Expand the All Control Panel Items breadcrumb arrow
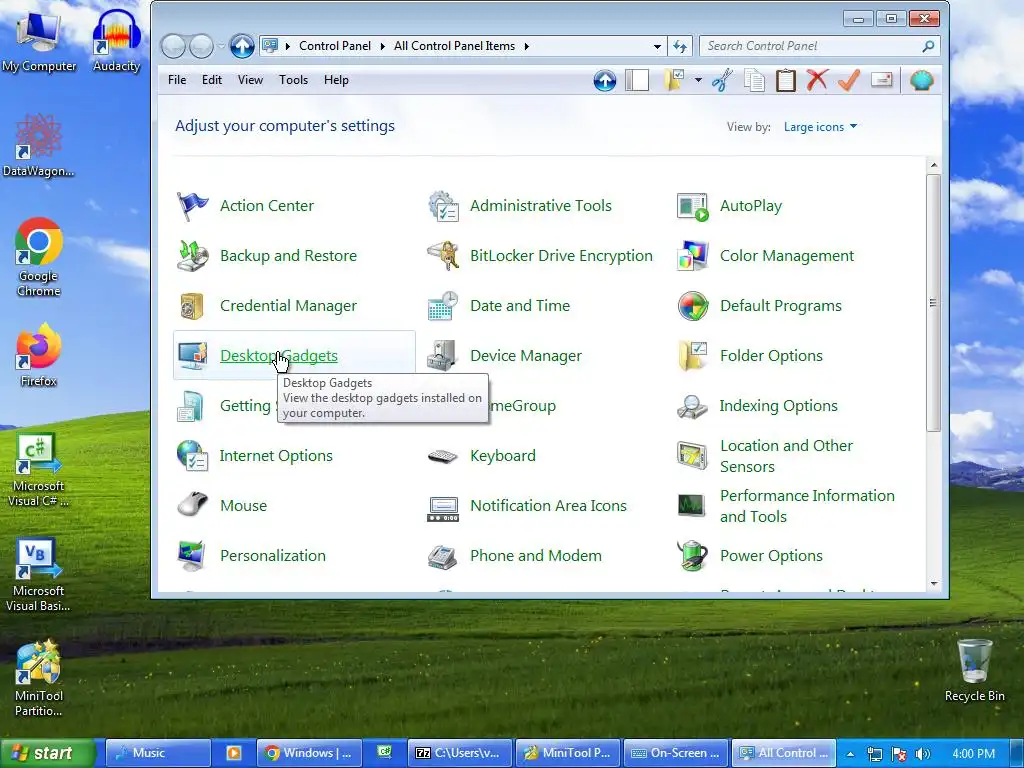1024x768 pixels. point(526,46)
